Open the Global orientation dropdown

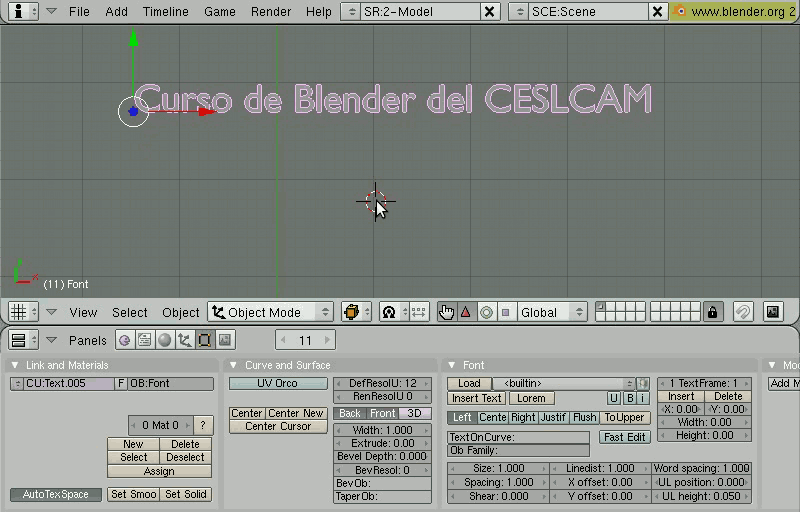pyautogui.click(x=552, y=312)
